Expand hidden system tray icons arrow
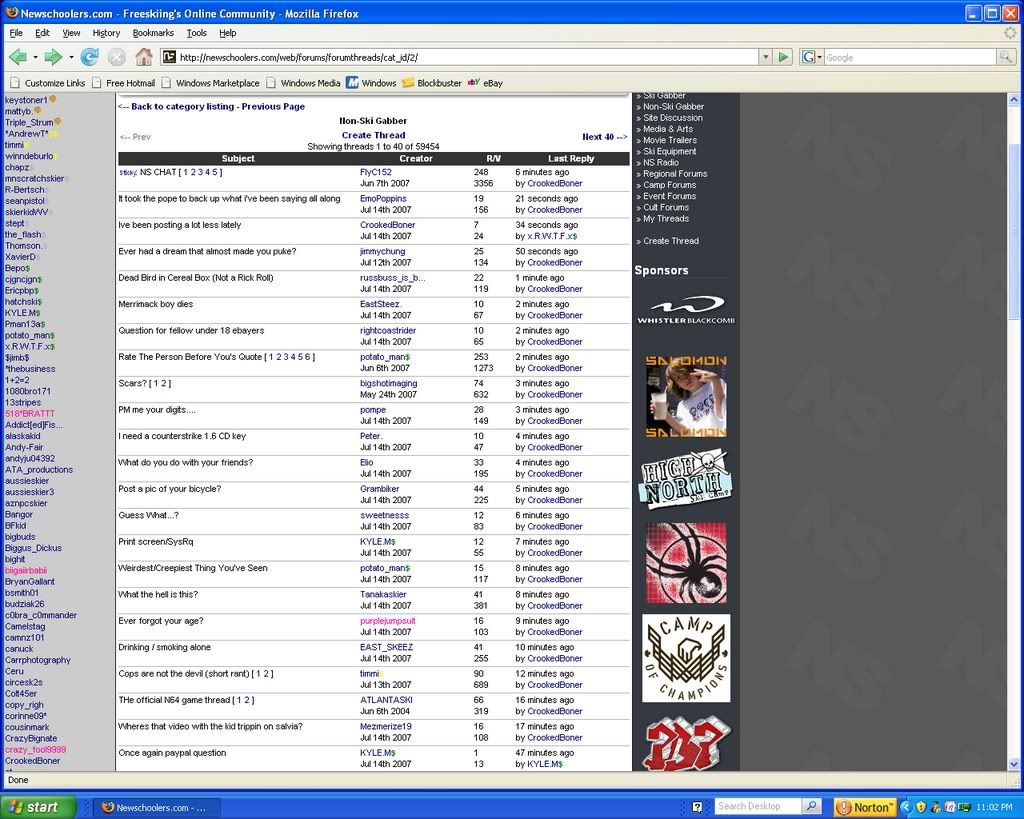Viewport: 1024px width, 819px height. coord(906,807)
